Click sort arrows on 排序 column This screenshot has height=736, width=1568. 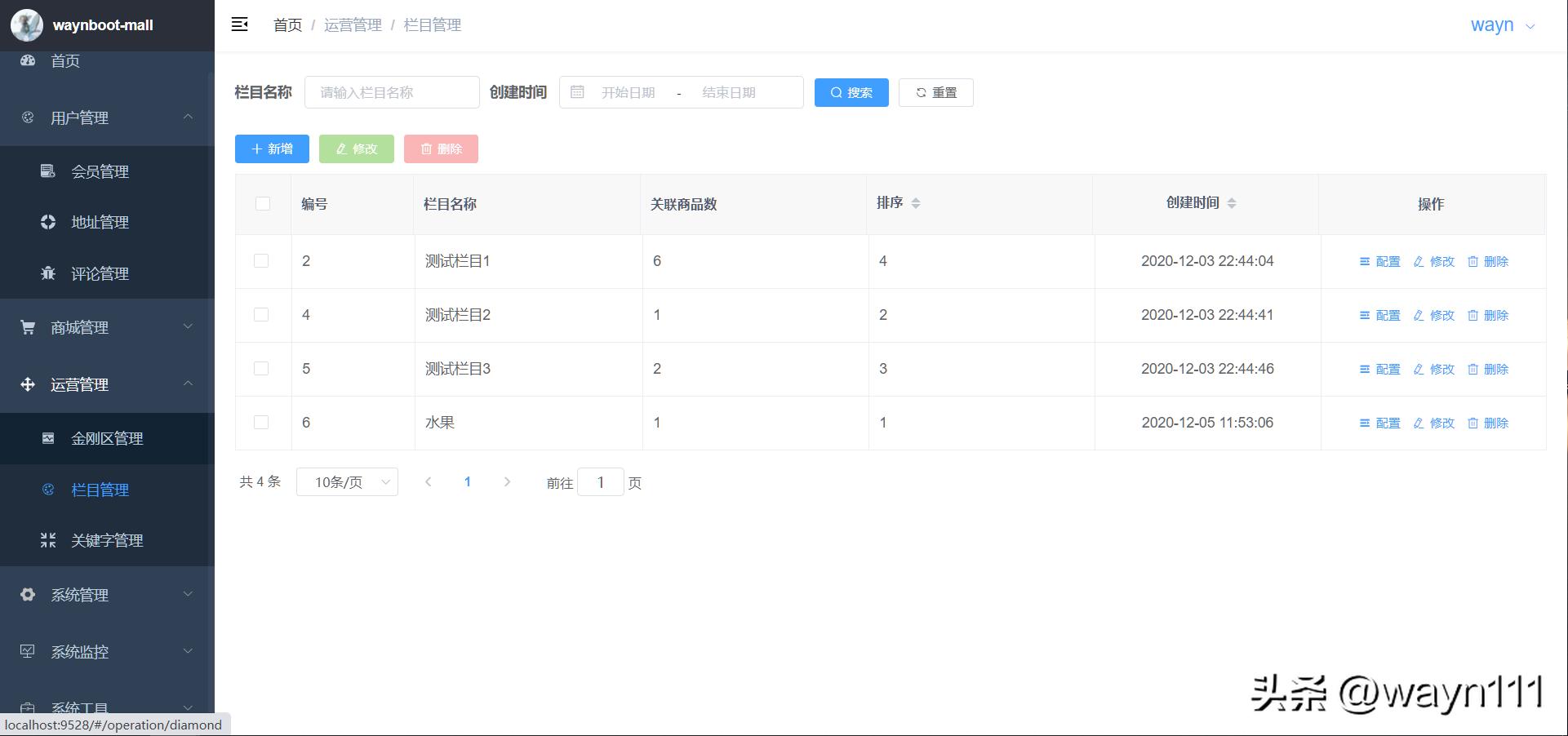pyautogui.click(x=916, y=203)
